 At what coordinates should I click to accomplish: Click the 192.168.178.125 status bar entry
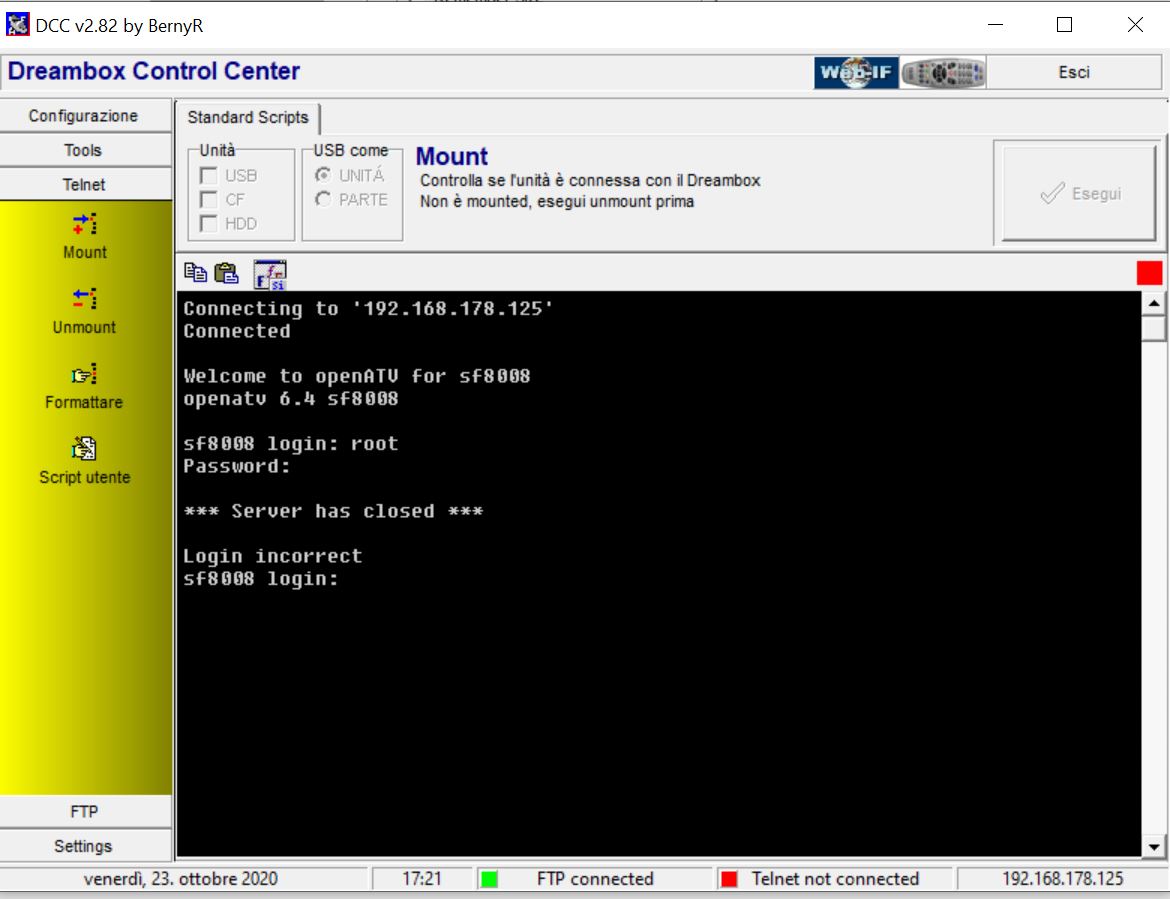click(x=1062, y=880)
